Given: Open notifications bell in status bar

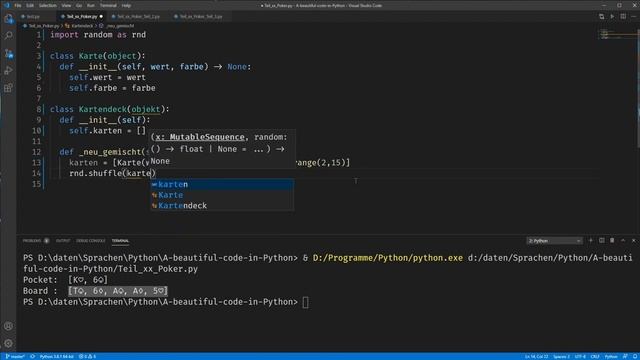Looking at the screenshot, I should pyautogui.click(x=635, y=356).
